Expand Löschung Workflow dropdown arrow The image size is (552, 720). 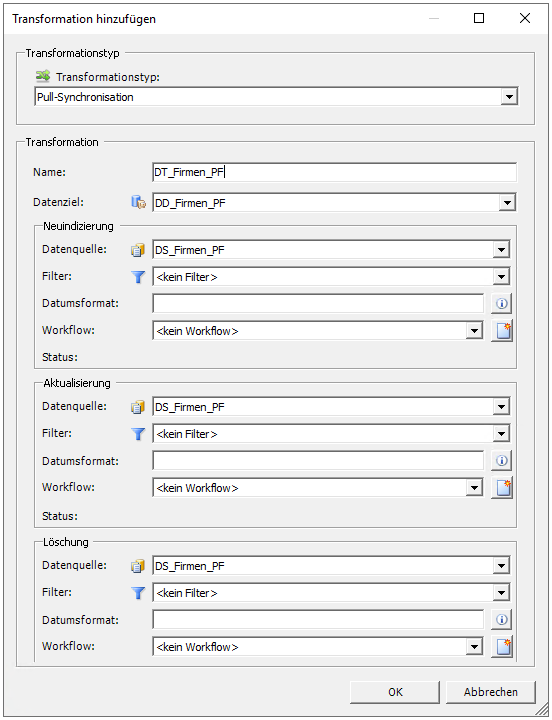[x=474, y=647]
